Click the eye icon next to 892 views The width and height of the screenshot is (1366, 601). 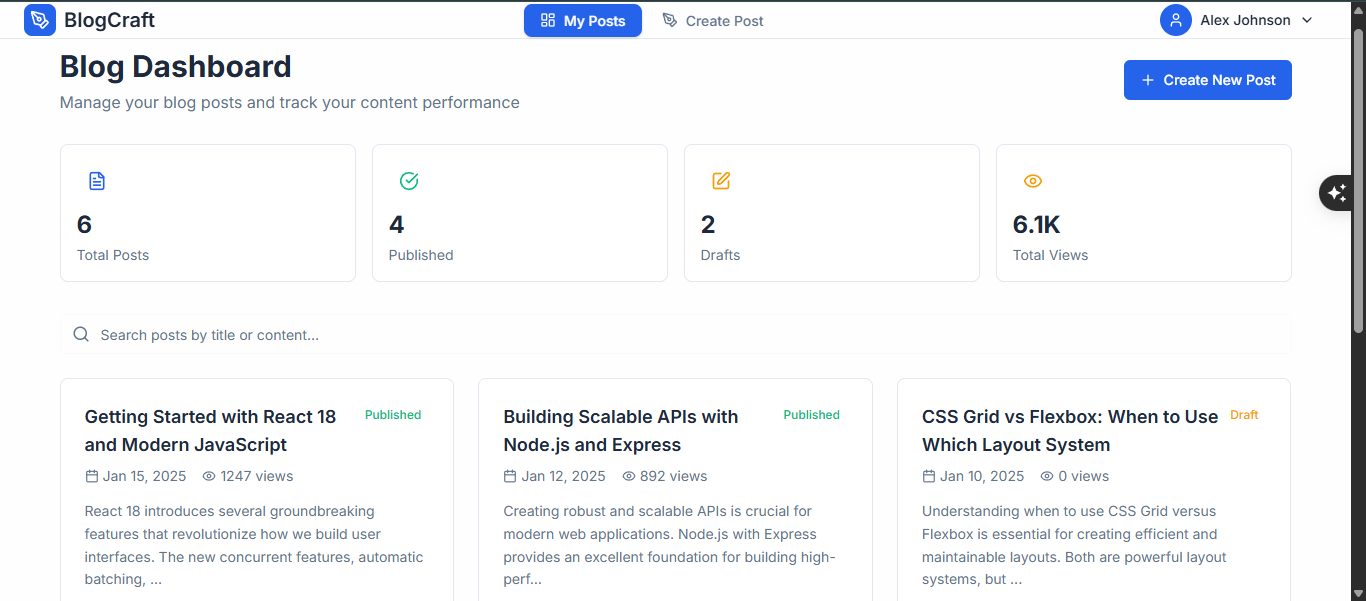coord(629,476)
